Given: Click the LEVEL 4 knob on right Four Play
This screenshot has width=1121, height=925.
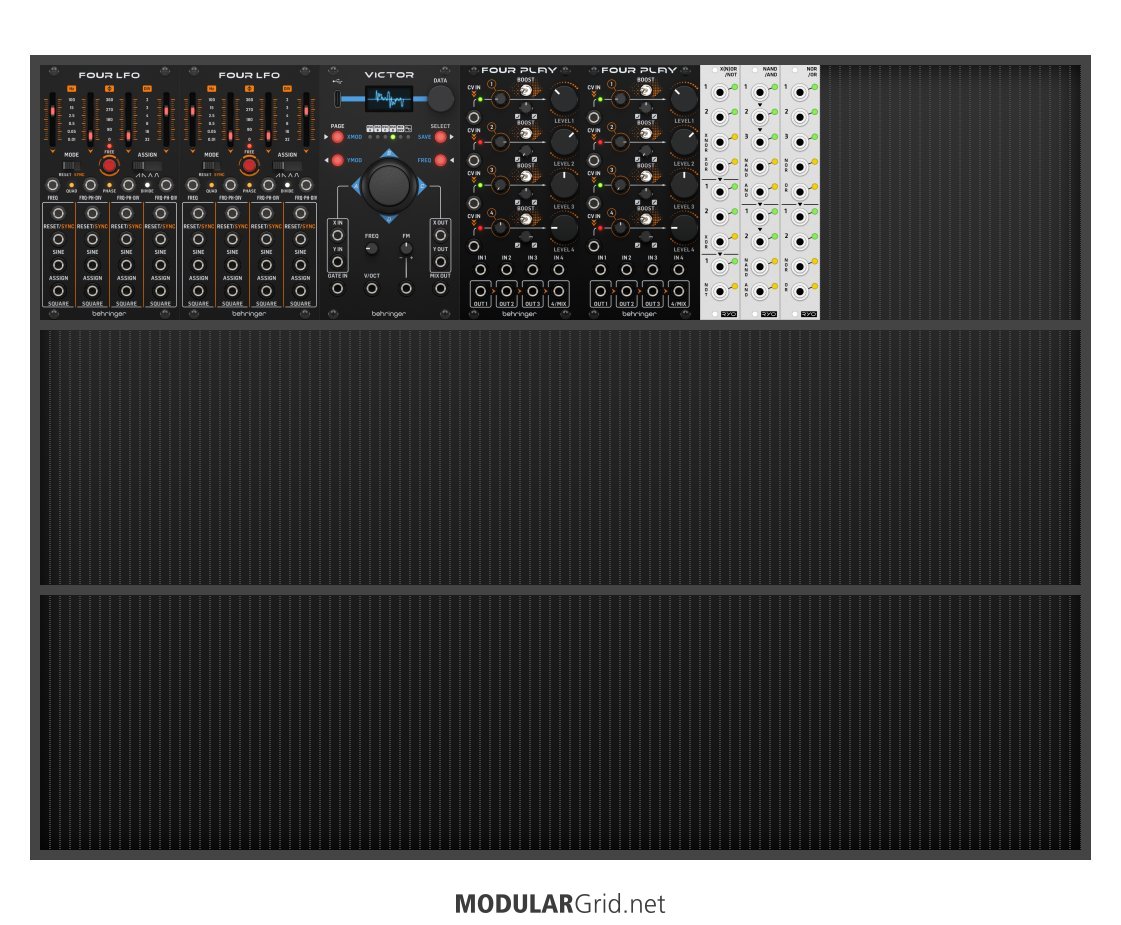Looking at the screenshot, I should click(684, 227).
